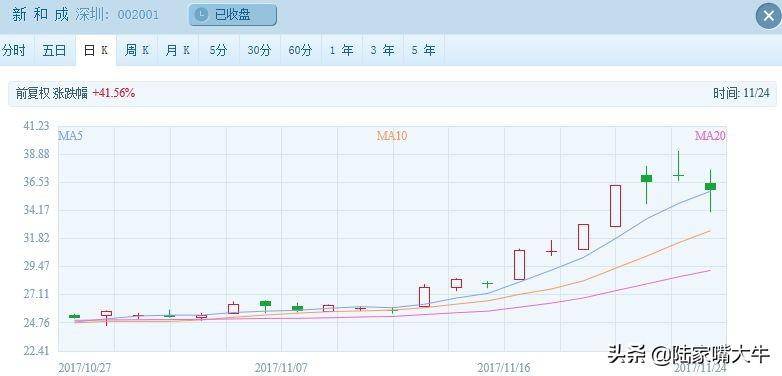Open the 月K monthly chart tab
782x376 pixels.
tap(178, 50)
